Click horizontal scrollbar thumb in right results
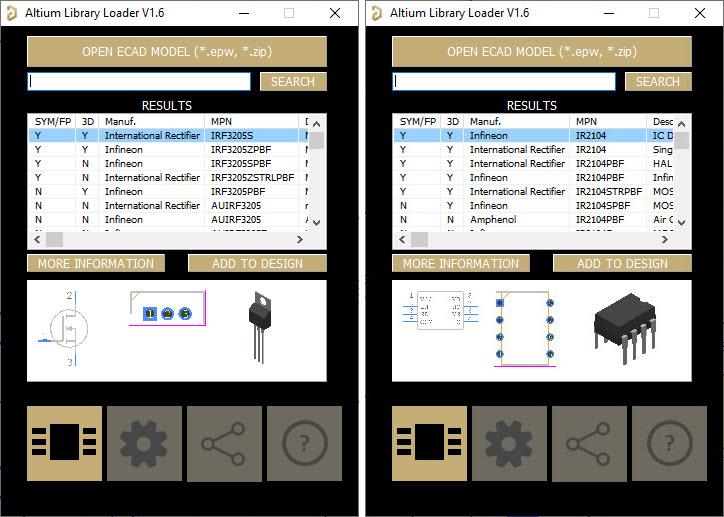Image resolution: width=724 pixels, height=517 pixels. pos(419,239)
